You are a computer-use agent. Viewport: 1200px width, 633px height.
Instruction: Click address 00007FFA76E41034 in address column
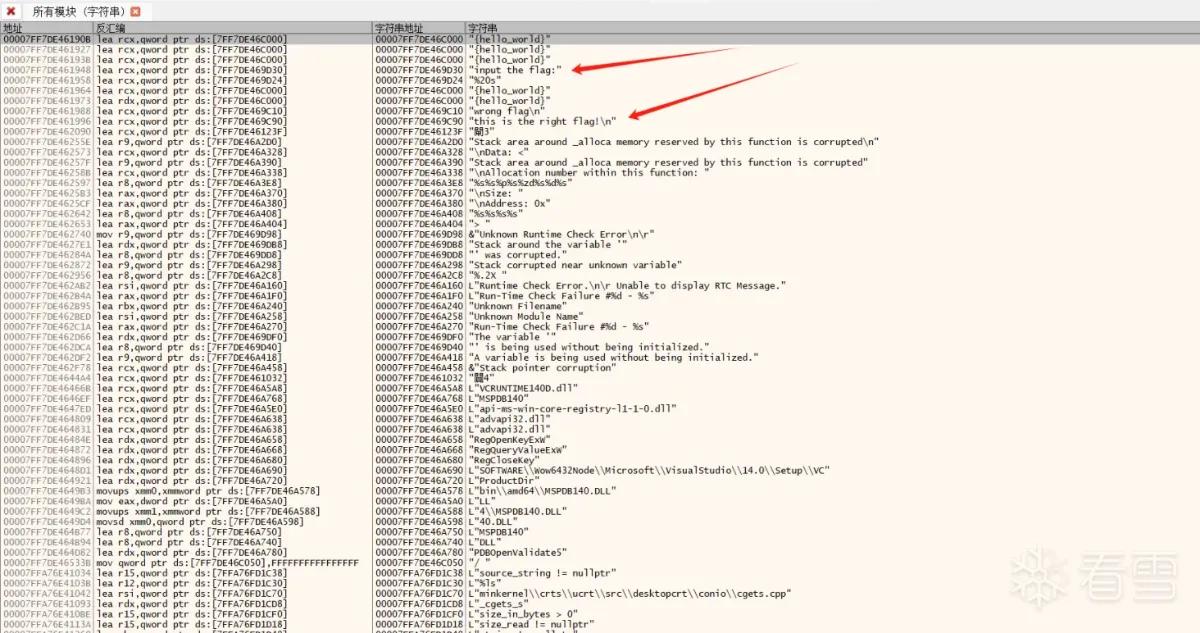click(x=47, y=573)
